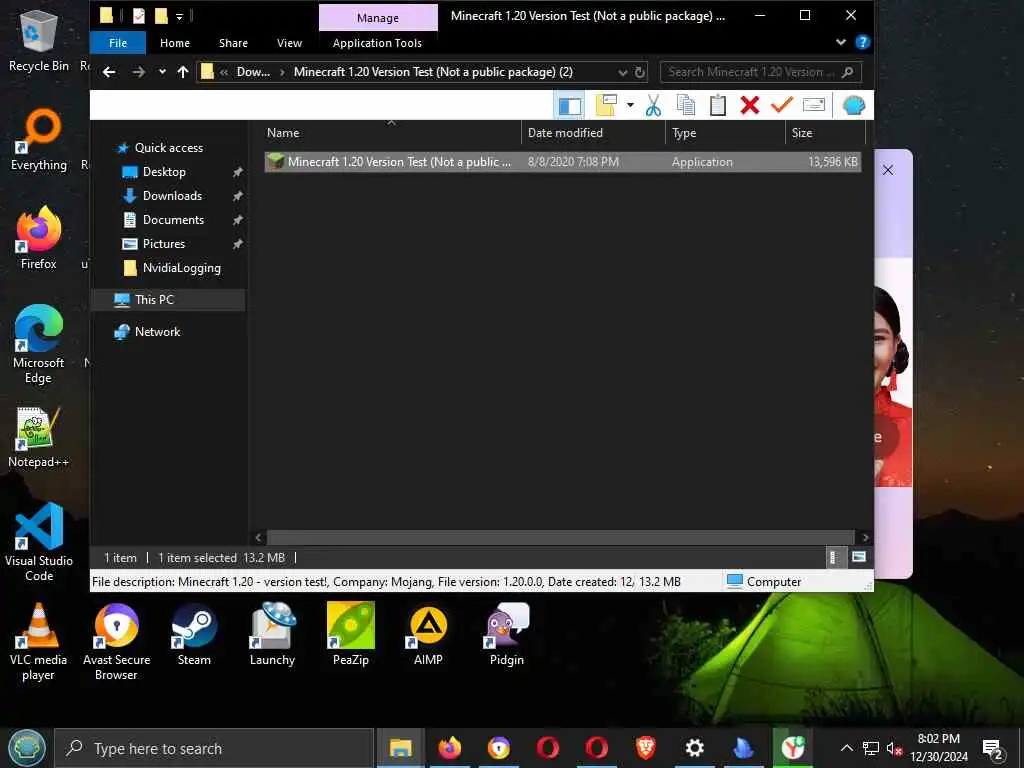Refresh the current folder

pyautogui.click(x=640, y=72)
